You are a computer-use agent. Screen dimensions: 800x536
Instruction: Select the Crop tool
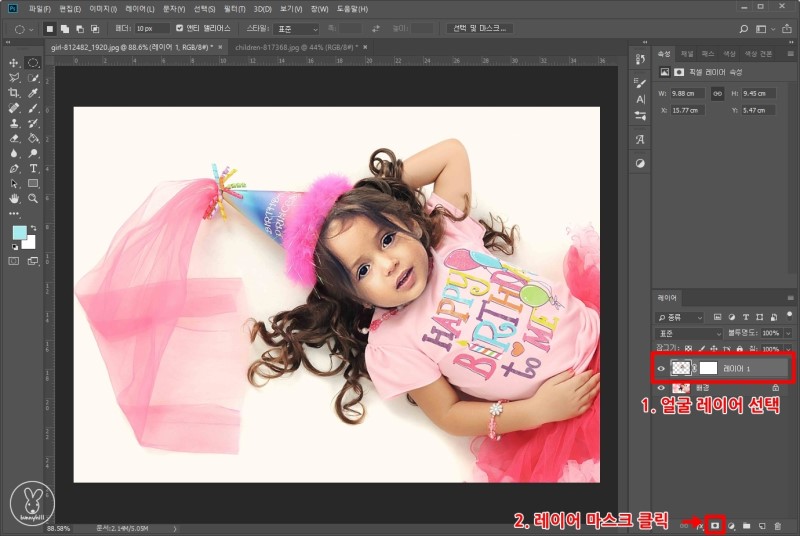[14, 92]
